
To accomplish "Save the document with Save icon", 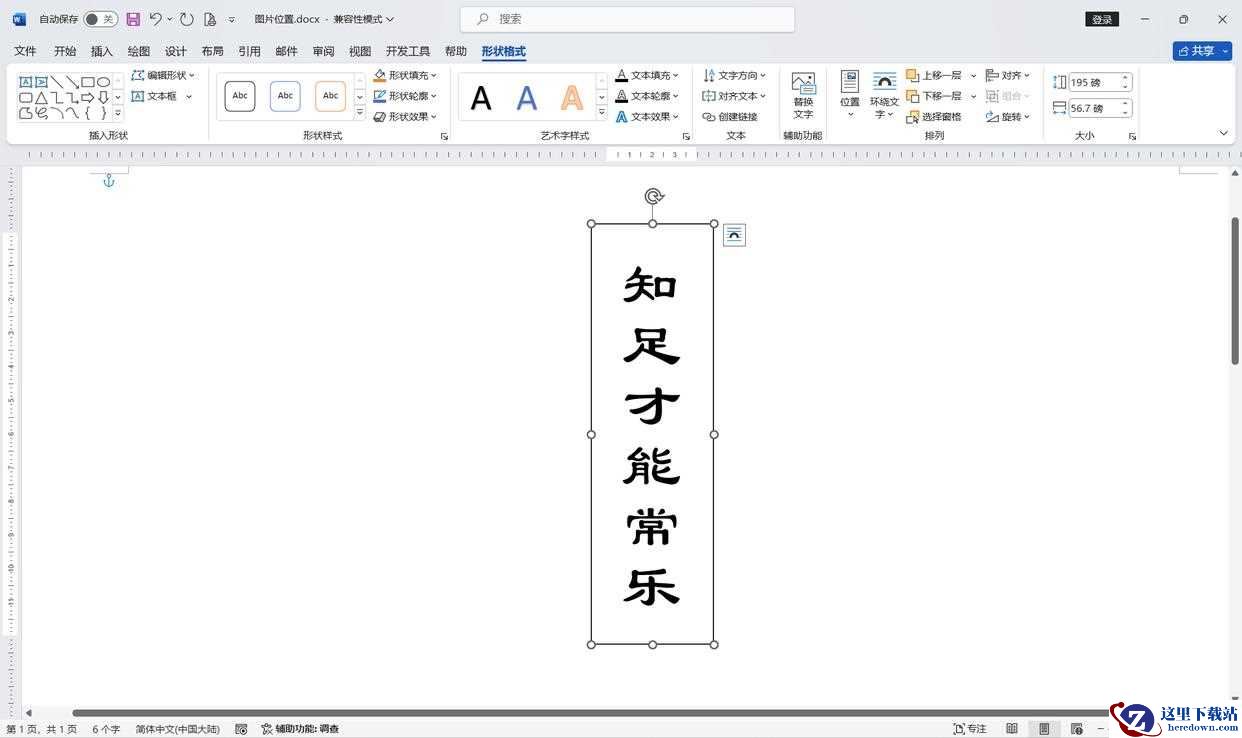I will coord(133,19).
